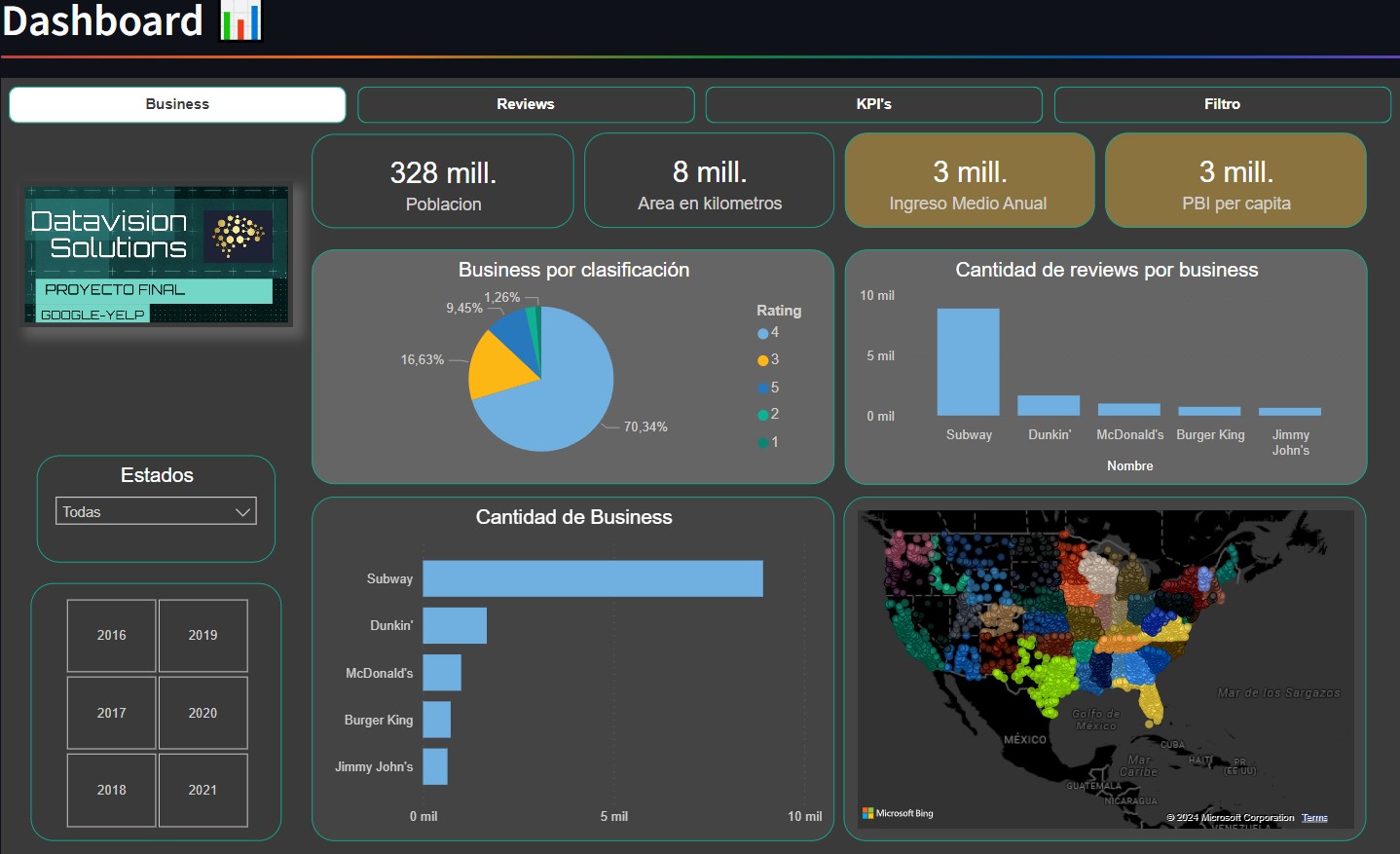The image size is (1400, 854).
Task: Select year 2016 in slicer
Action: click(112, 635)
